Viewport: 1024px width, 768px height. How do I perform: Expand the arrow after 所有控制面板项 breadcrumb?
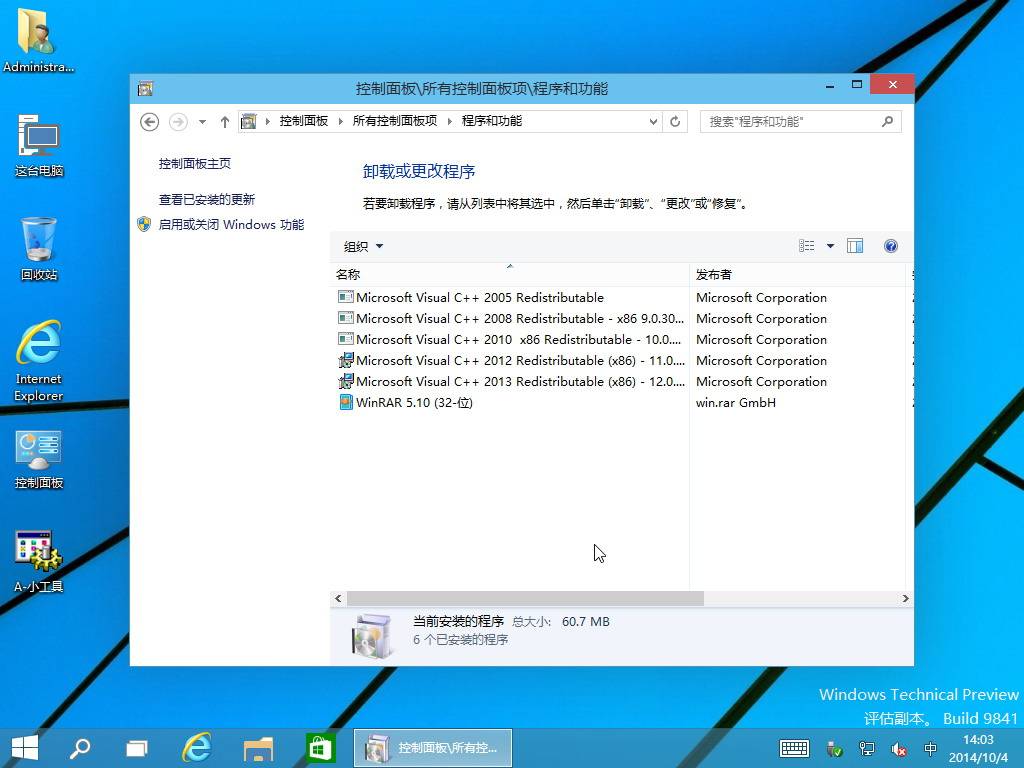click(x=449, y=121)
